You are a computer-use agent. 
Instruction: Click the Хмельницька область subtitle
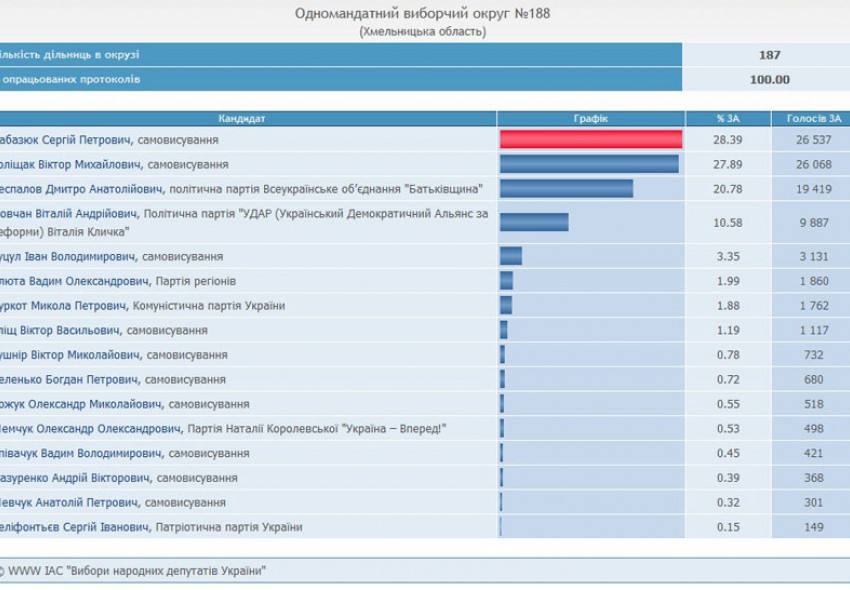pyautogui.click(x=422, y=31)
